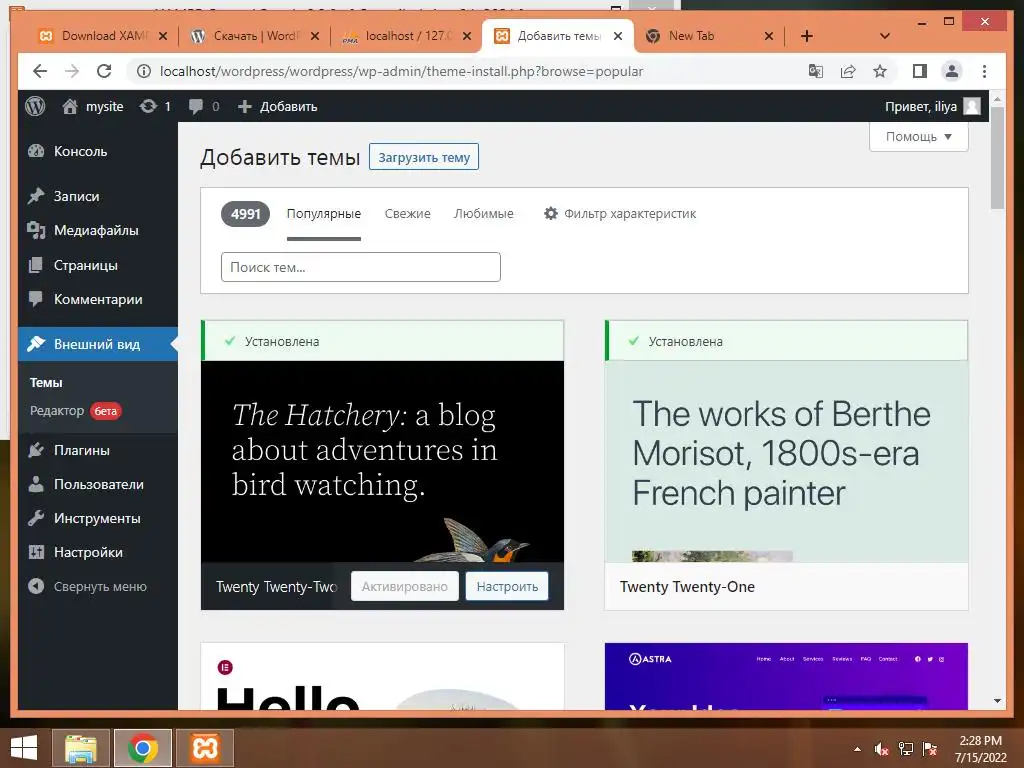Switch to the Свежие tab

(408, 214)
